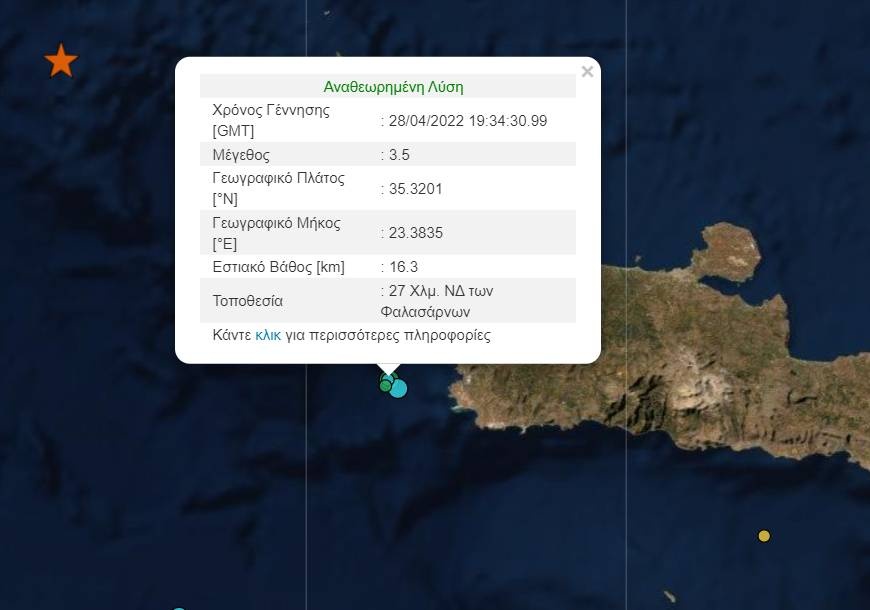Click the latitude value 35.3201
Screen dimensions: 870x610
(x=415, y=189)
